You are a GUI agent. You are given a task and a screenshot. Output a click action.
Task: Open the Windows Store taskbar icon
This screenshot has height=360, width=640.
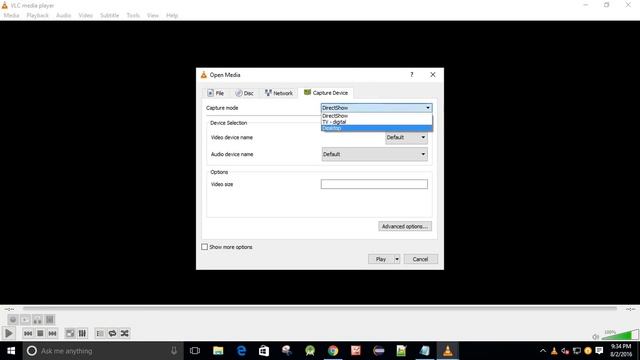pos(264,351)
